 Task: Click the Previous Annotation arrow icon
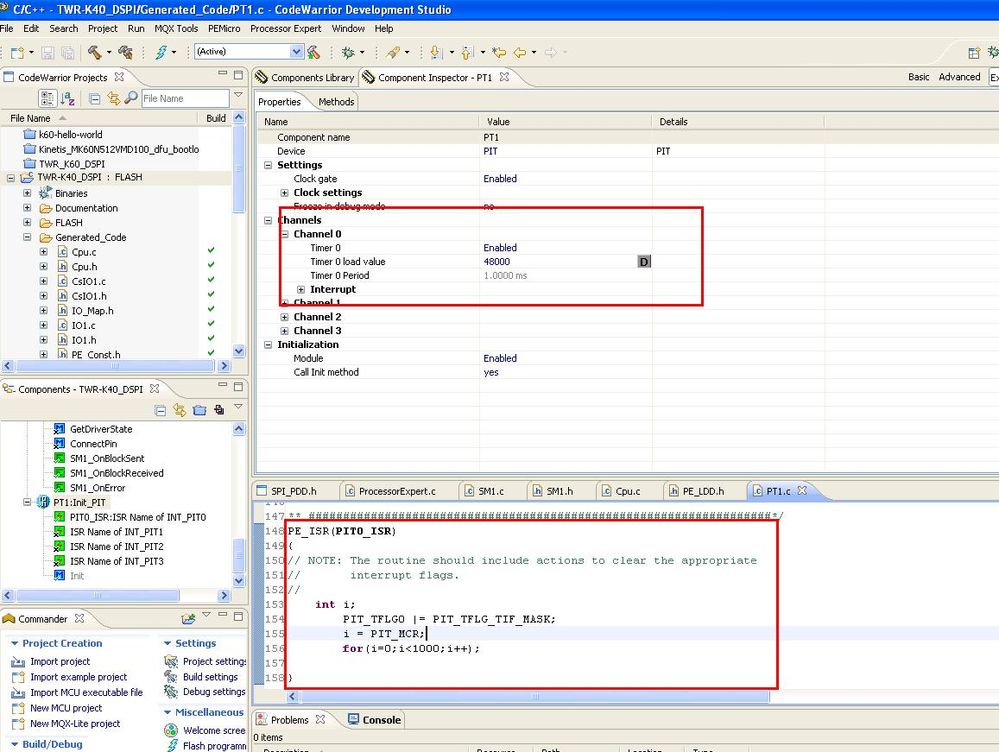click(x=467, y=52)
